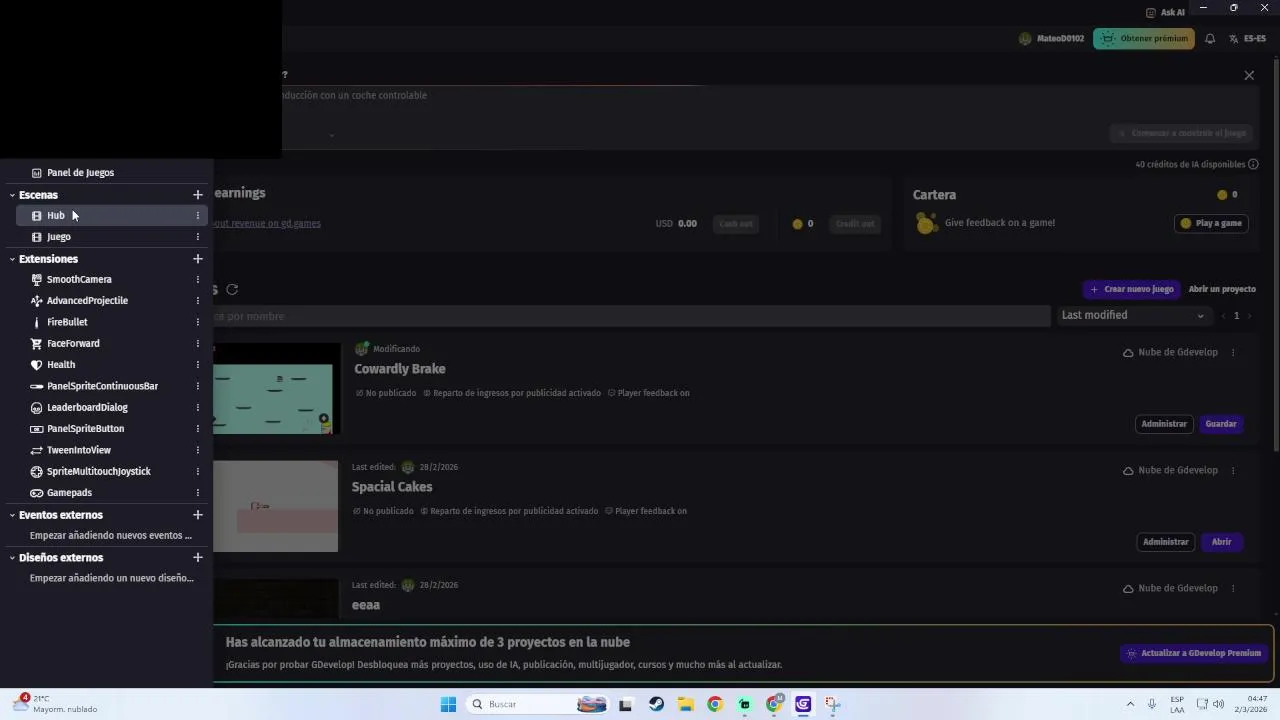This screenshot has height=720, width=1280.
Task: Click 'Empezar añadiendo nuevos eventos' text
Action: pos(111,536)
